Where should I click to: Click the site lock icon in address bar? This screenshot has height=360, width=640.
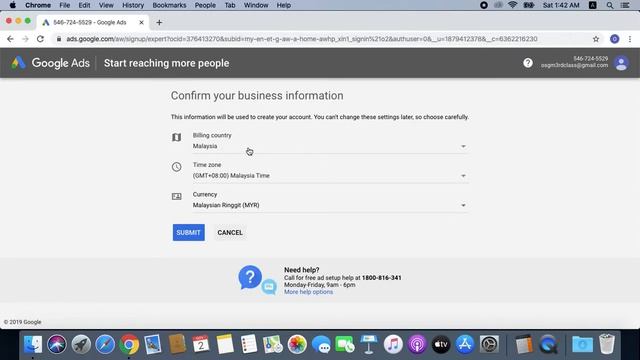[59, 39]
